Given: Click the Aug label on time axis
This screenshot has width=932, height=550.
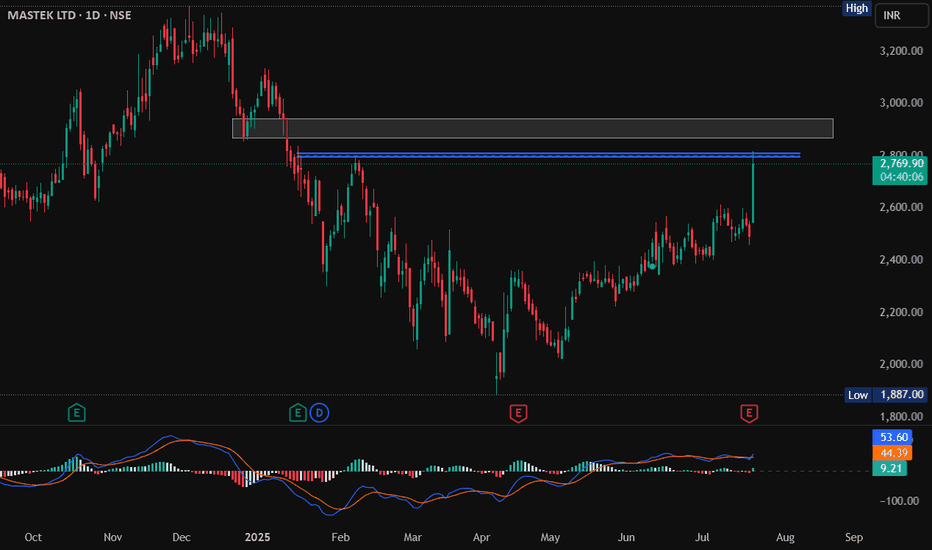Looking at the screenshot, I should (x=785, y=538).
